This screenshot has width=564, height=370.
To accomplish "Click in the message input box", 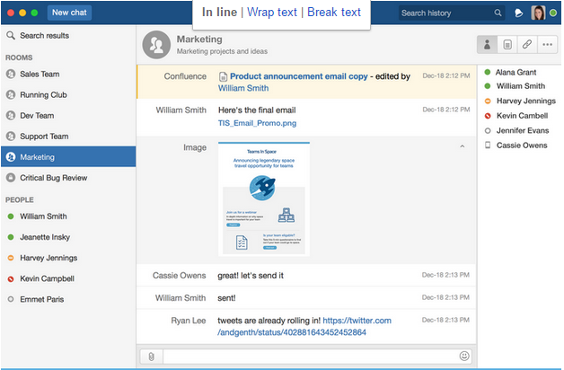I will (311, 356).
